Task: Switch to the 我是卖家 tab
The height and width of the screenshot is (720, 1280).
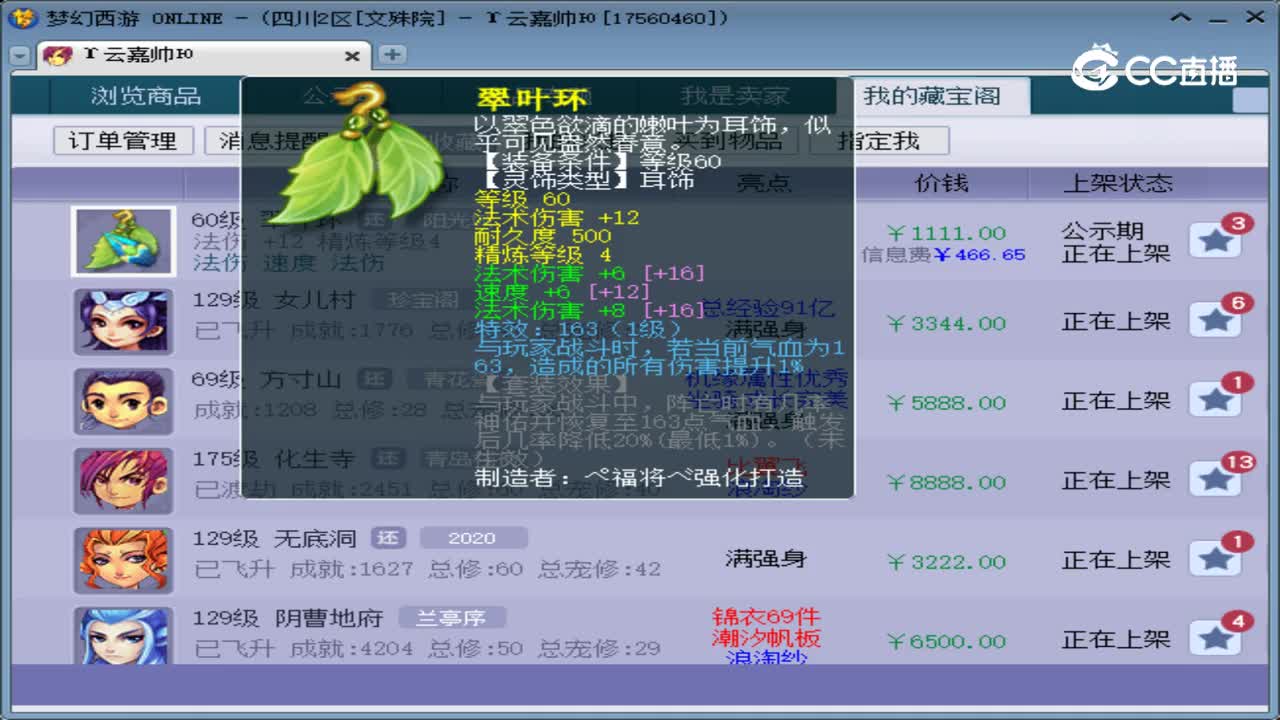Action: pyautogui.click(x=735, y=96)
